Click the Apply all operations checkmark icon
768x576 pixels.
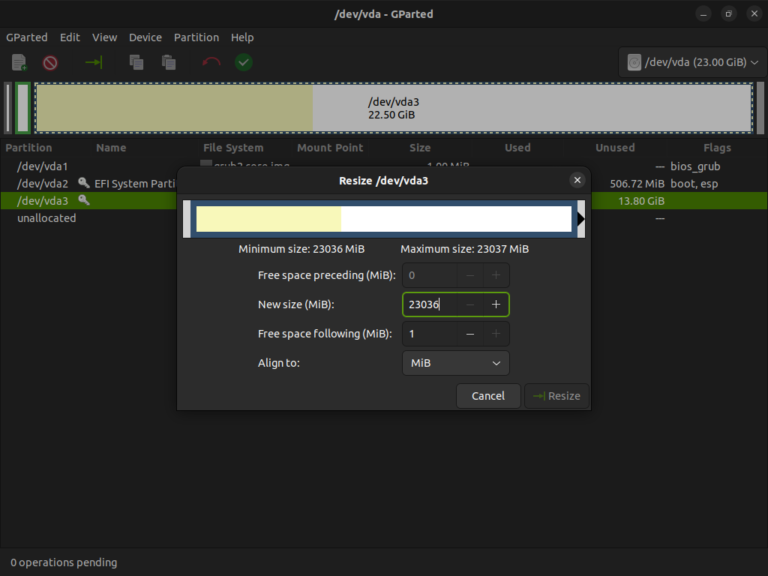pos(243,62)
